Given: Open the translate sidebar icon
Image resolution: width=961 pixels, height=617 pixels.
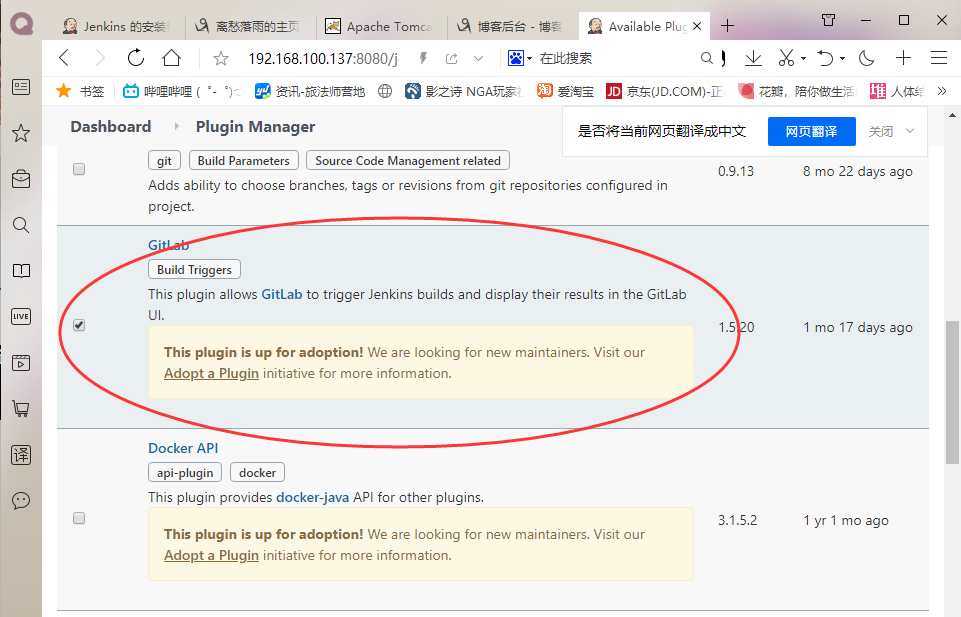Looking at the screenshot, I should click(x=21, y=455).
